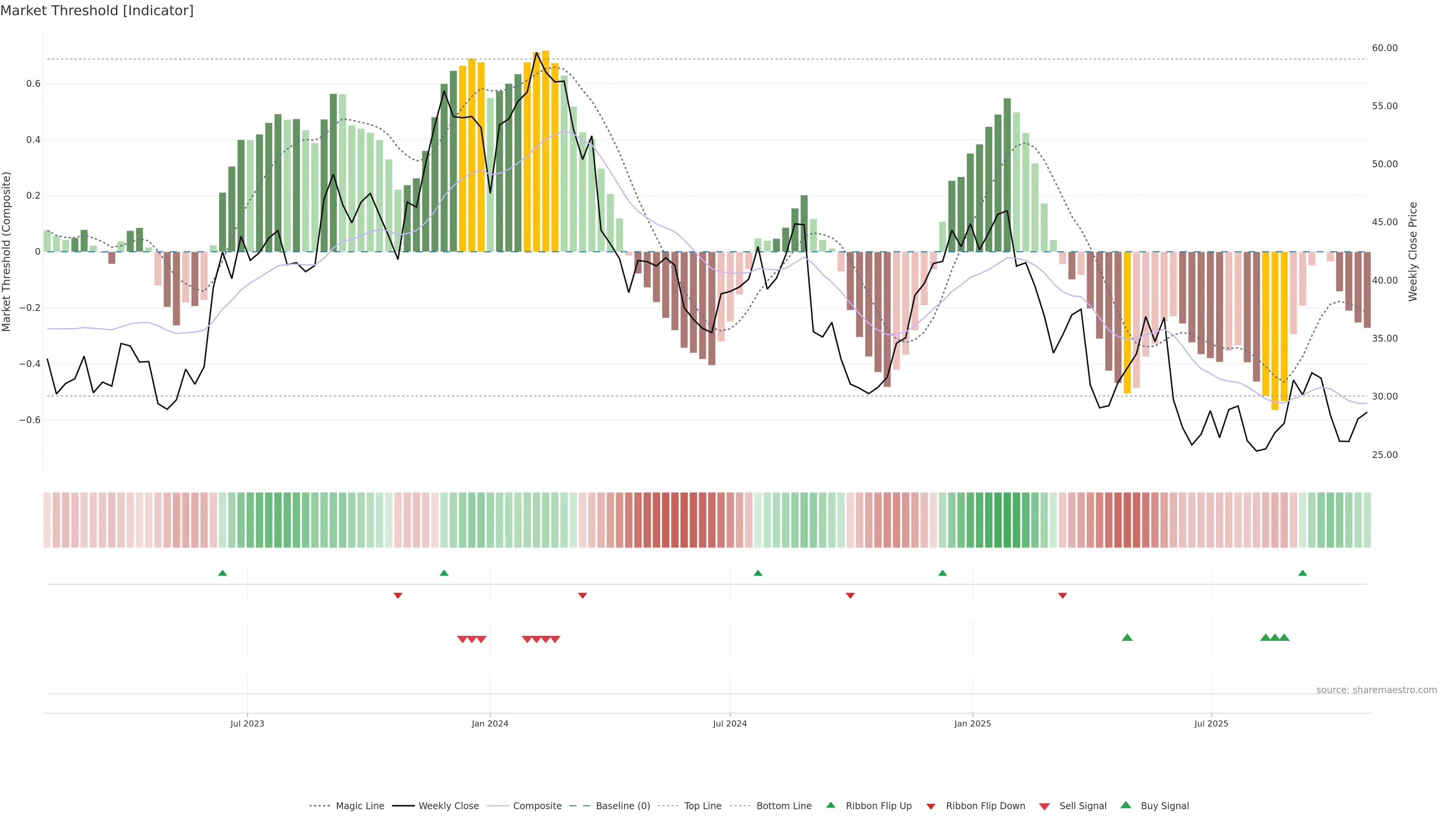
Task: Click the Baseline (0) legend entry
Action: click(x=622, y=805)
